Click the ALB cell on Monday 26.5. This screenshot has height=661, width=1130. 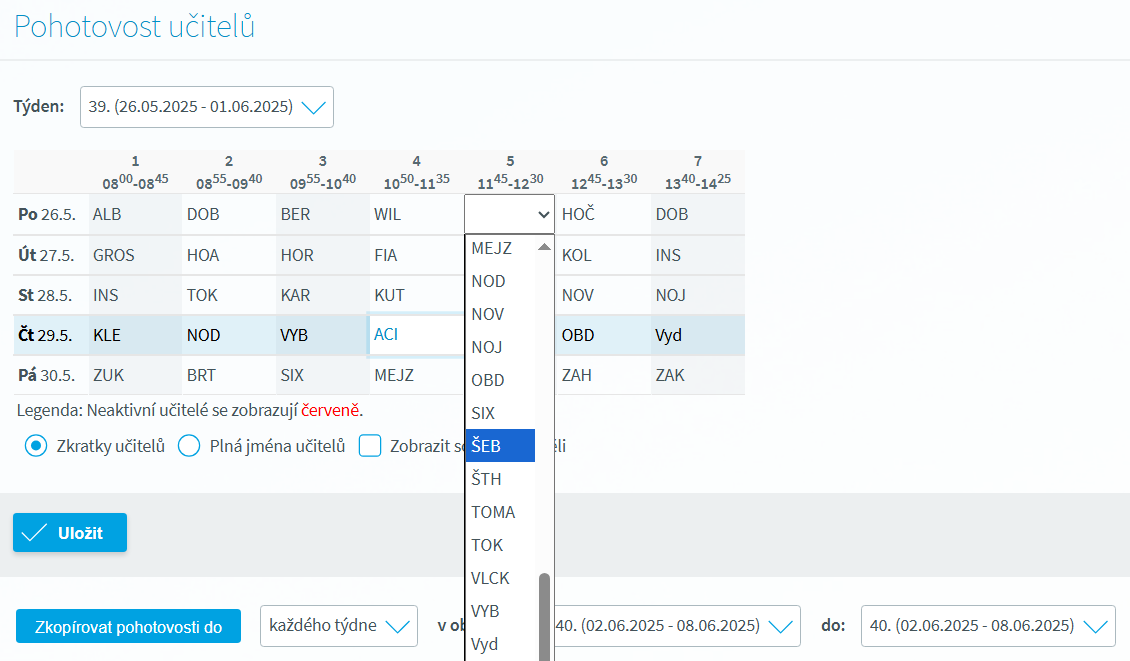click(135, 214)
